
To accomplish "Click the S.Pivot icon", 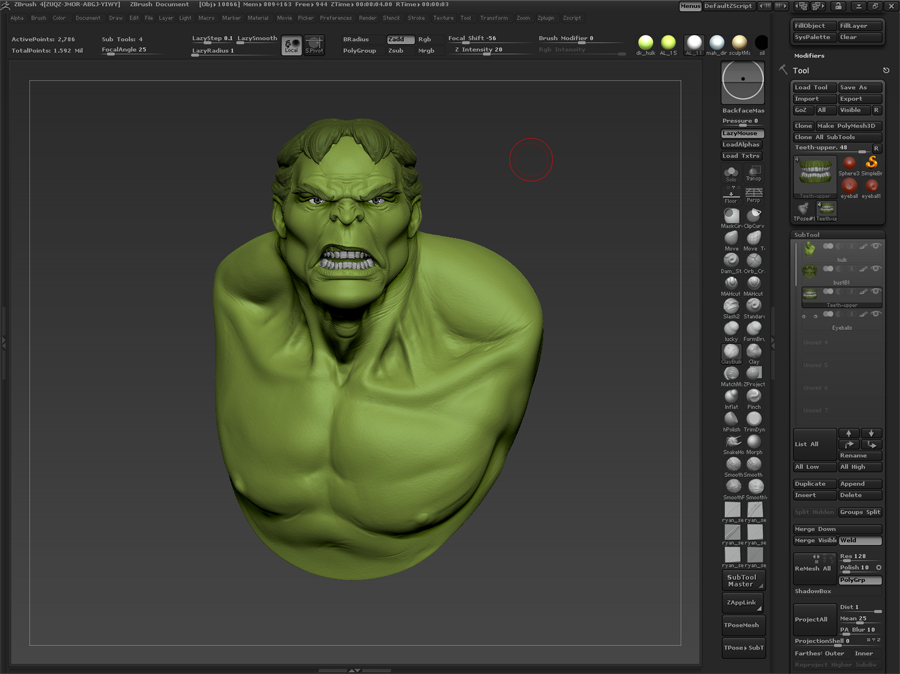I will pos(314,45).
